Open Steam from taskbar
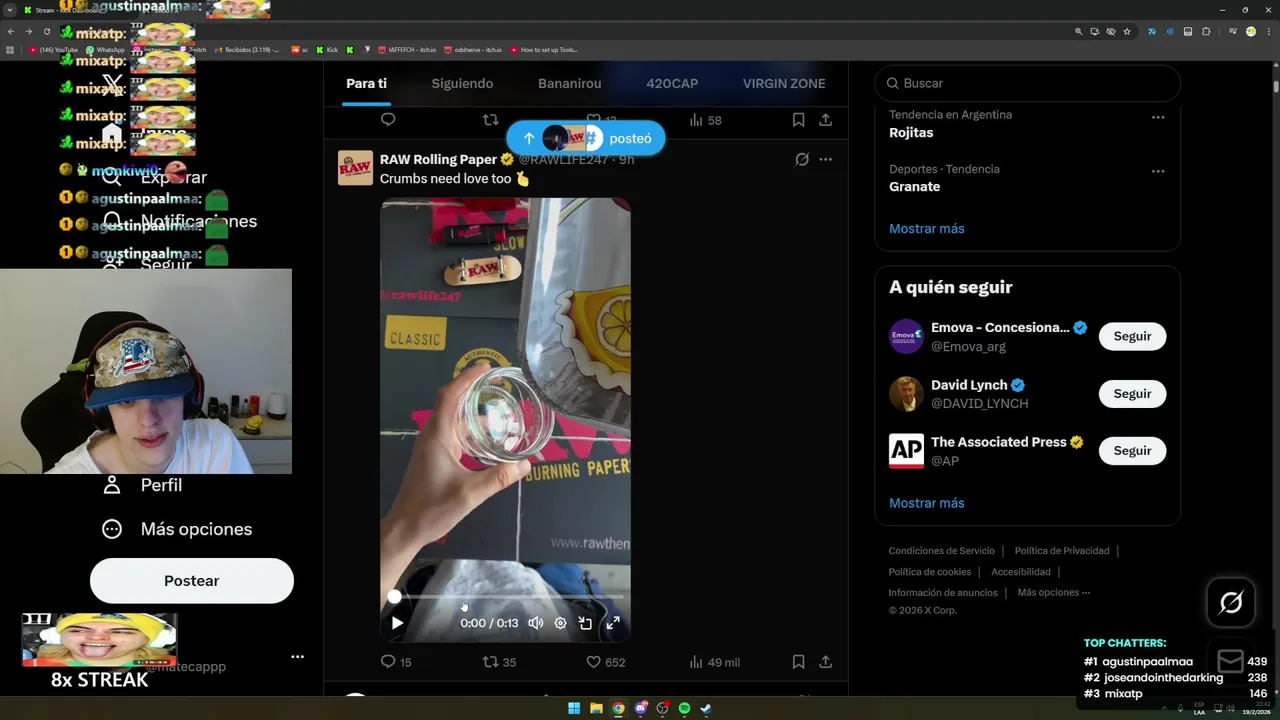Viewport: 1280px width, 720px height. (x=706, y=708)
